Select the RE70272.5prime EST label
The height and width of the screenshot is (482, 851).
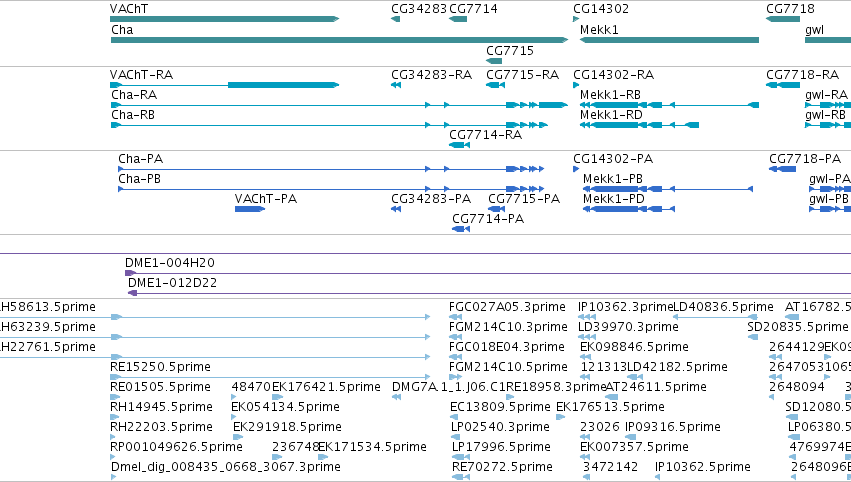pos(503,467)
